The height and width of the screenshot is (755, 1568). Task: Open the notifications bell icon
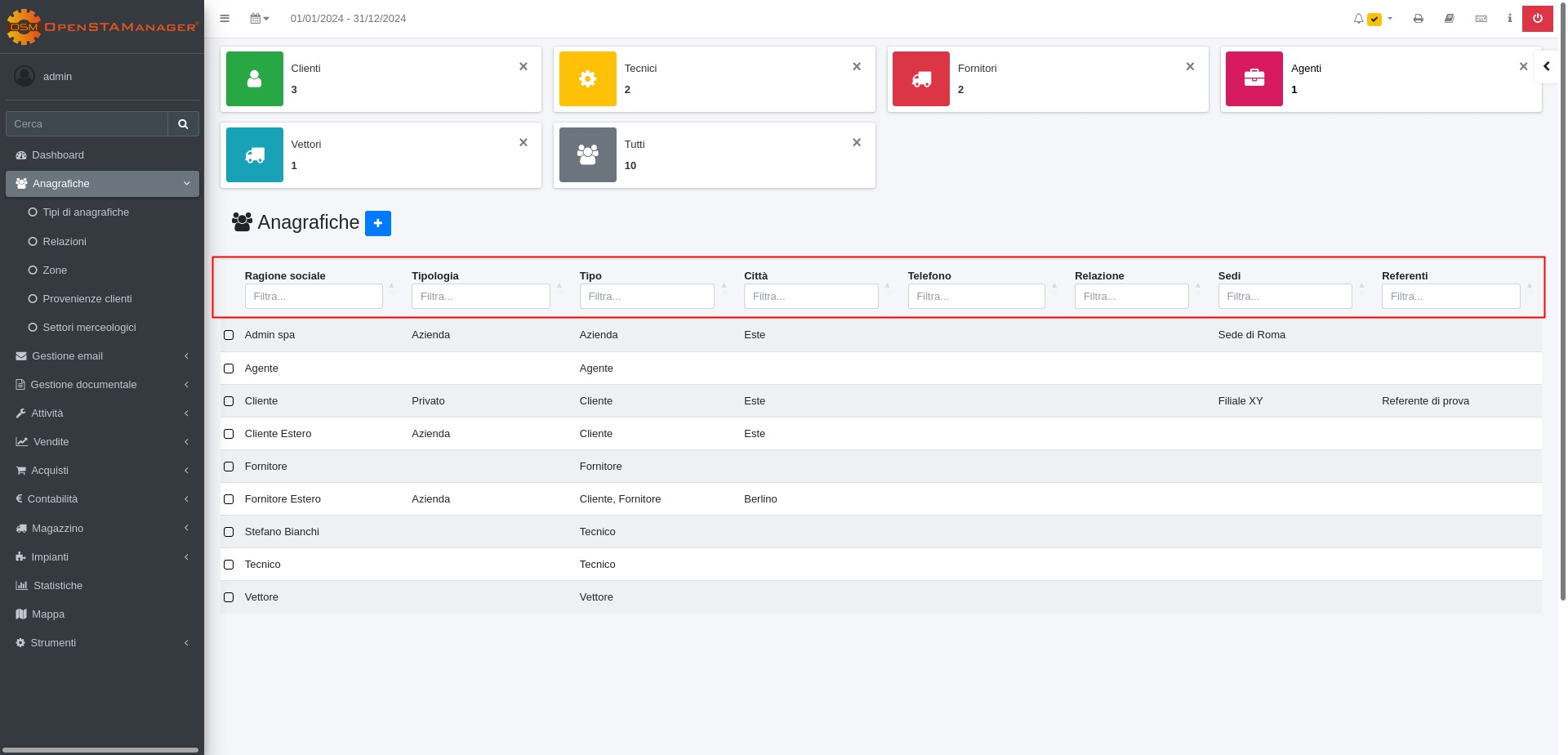click(x=1359, y=19)
